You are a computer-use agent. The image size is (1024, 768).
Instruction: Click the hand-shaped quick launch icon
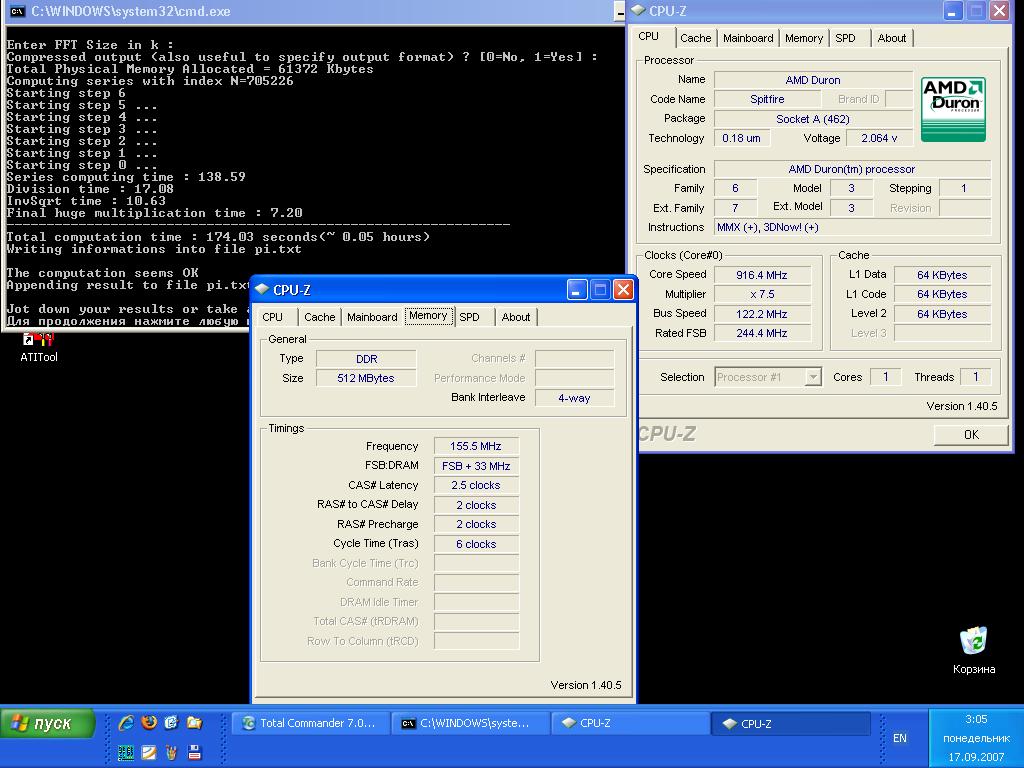tap(171, 752)
